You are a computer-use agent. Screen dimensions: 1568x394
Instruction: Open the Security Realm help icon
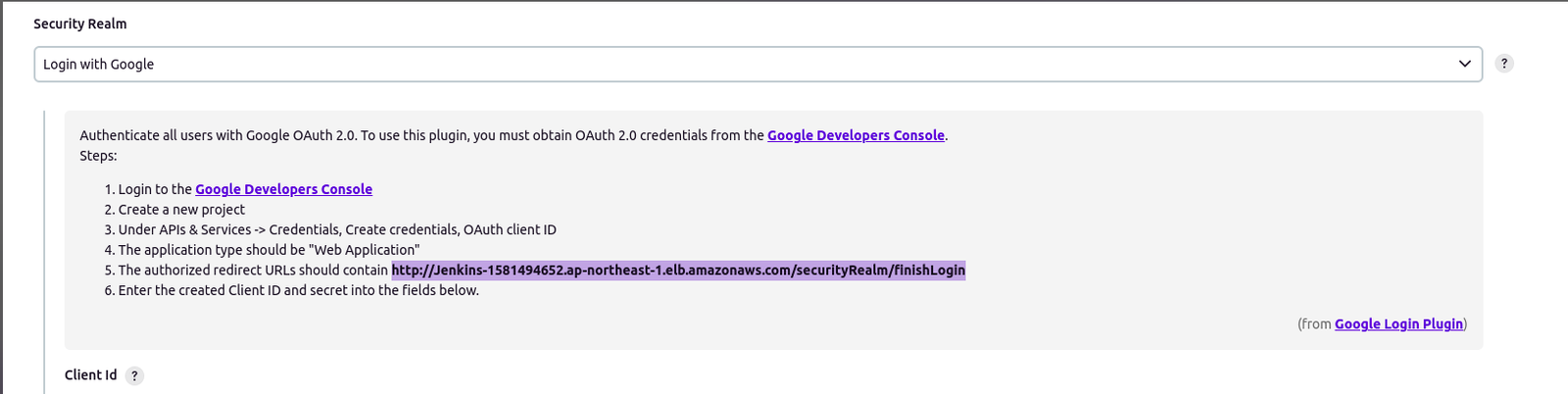click(x=1504, y=64)
